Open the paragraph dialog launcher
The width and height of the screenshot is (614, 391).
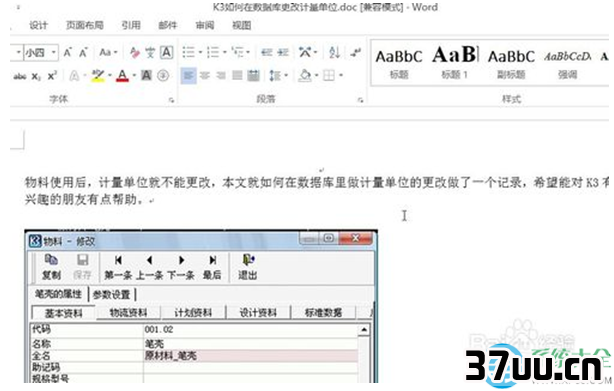(360, 101)
